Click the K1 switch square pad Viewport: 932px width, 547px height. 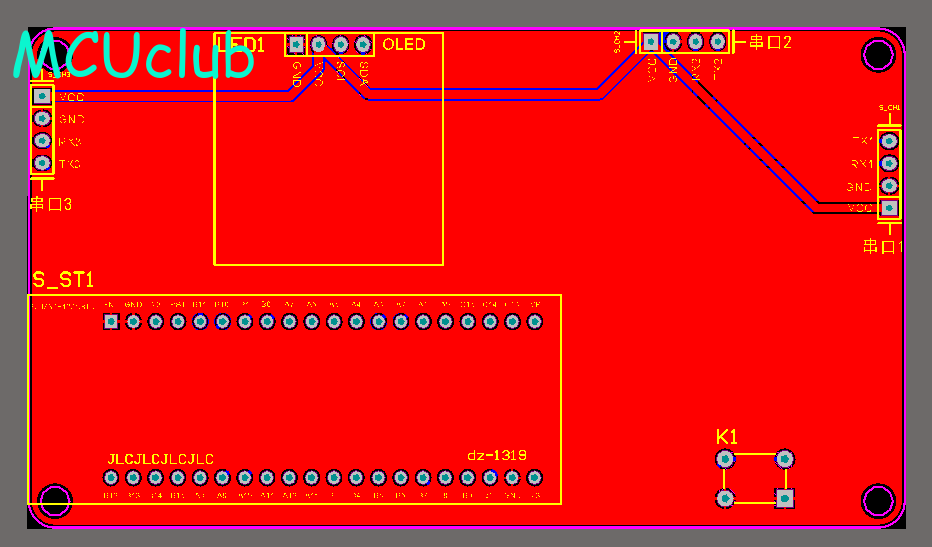785,498
